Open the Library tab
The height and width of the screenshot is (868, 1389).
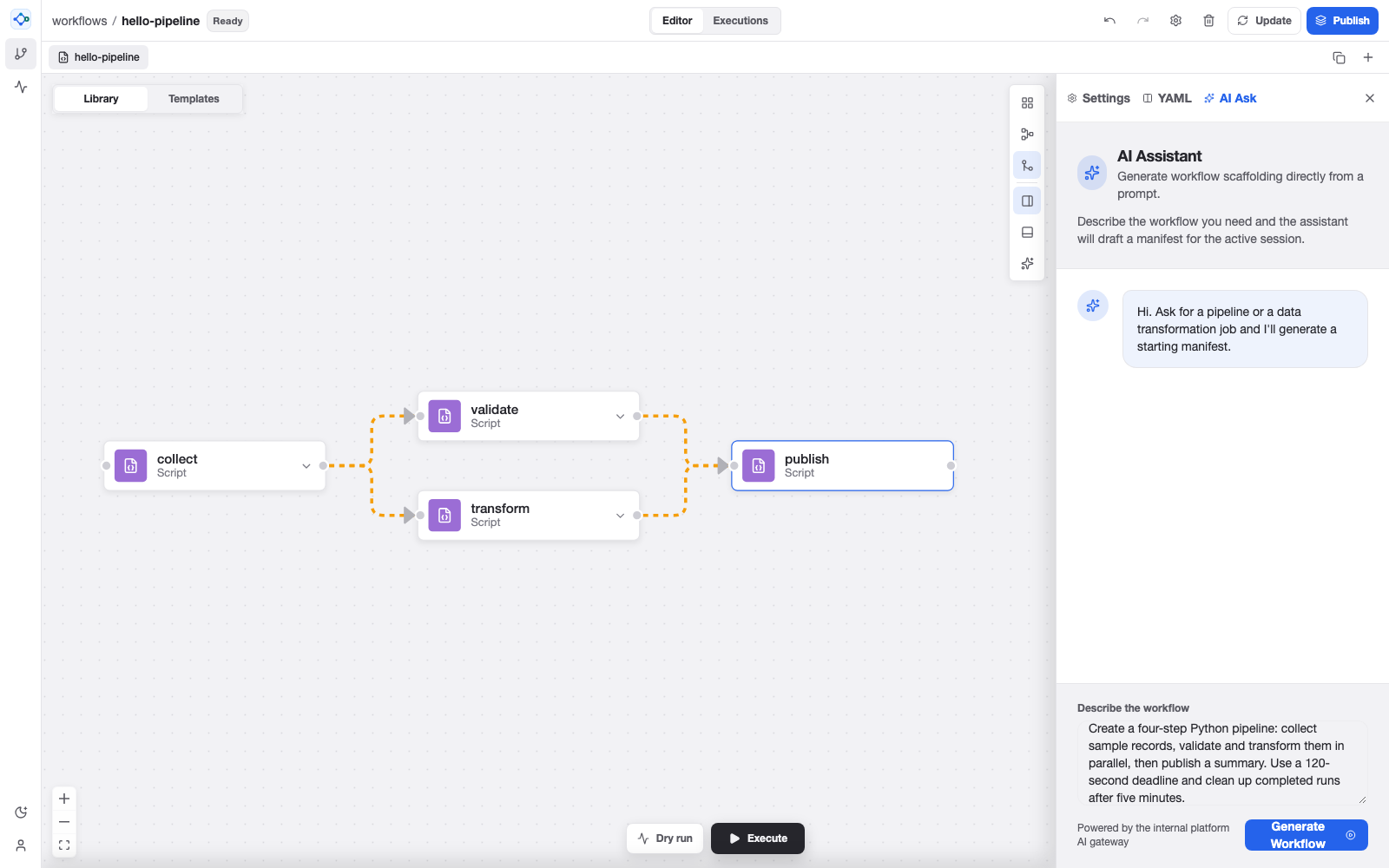pos(101,99)
